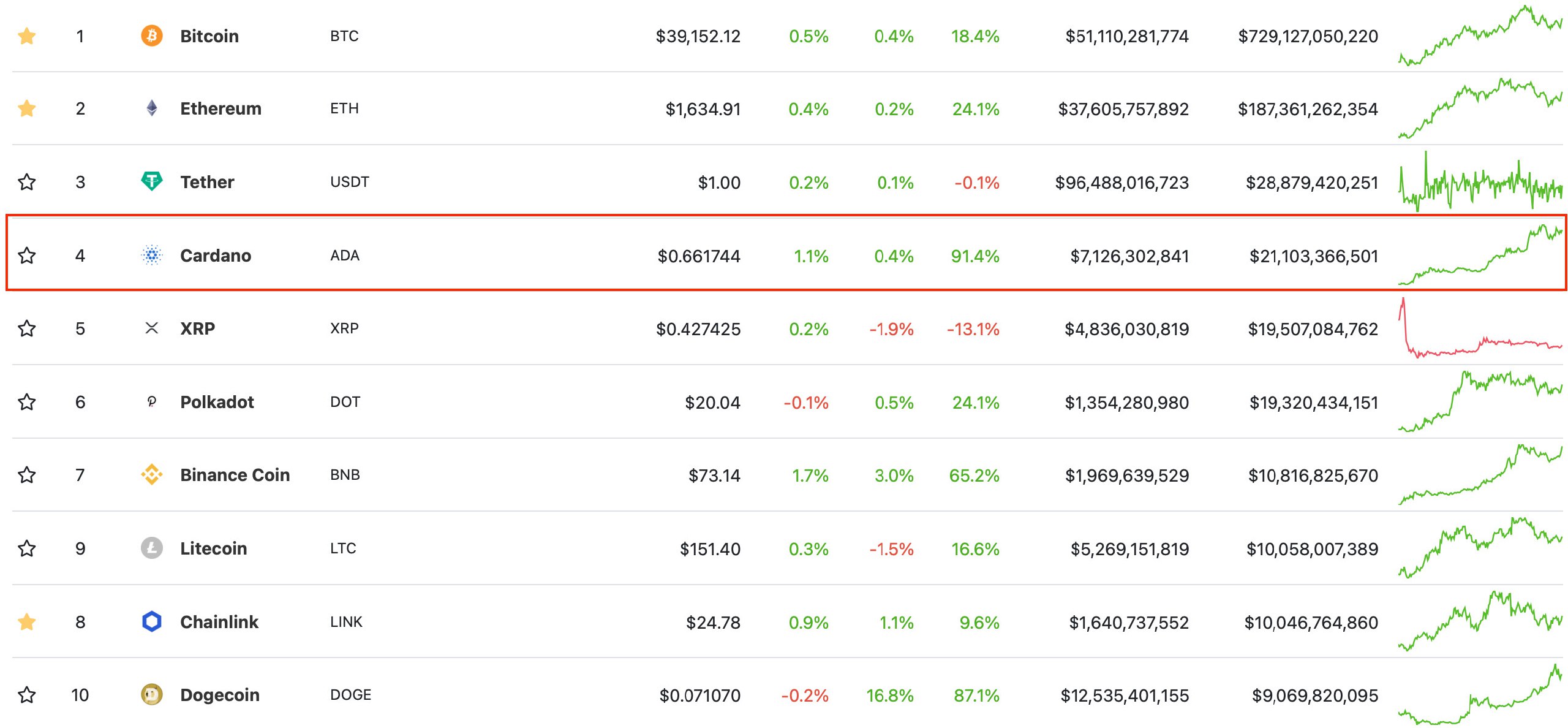Screen dimensions: 1568x728
Task: Select Ethereum price $1,634.91
Action: [703, 109]
